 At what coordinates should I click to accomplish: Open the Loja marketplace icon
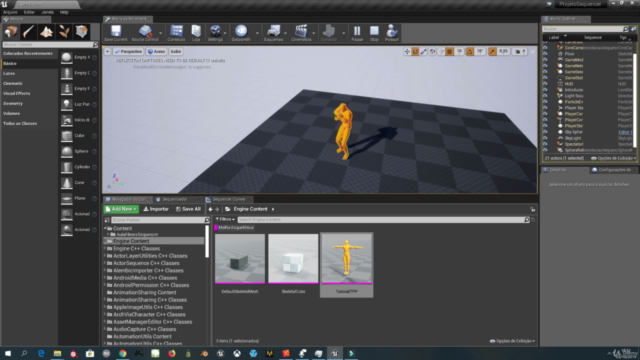(x=196, y=33)
